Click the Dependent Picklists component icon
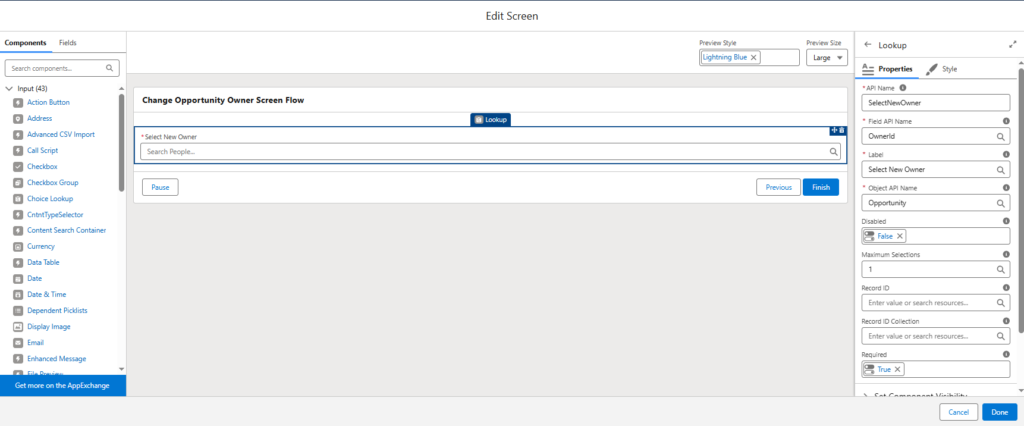 tap(18, 310)
